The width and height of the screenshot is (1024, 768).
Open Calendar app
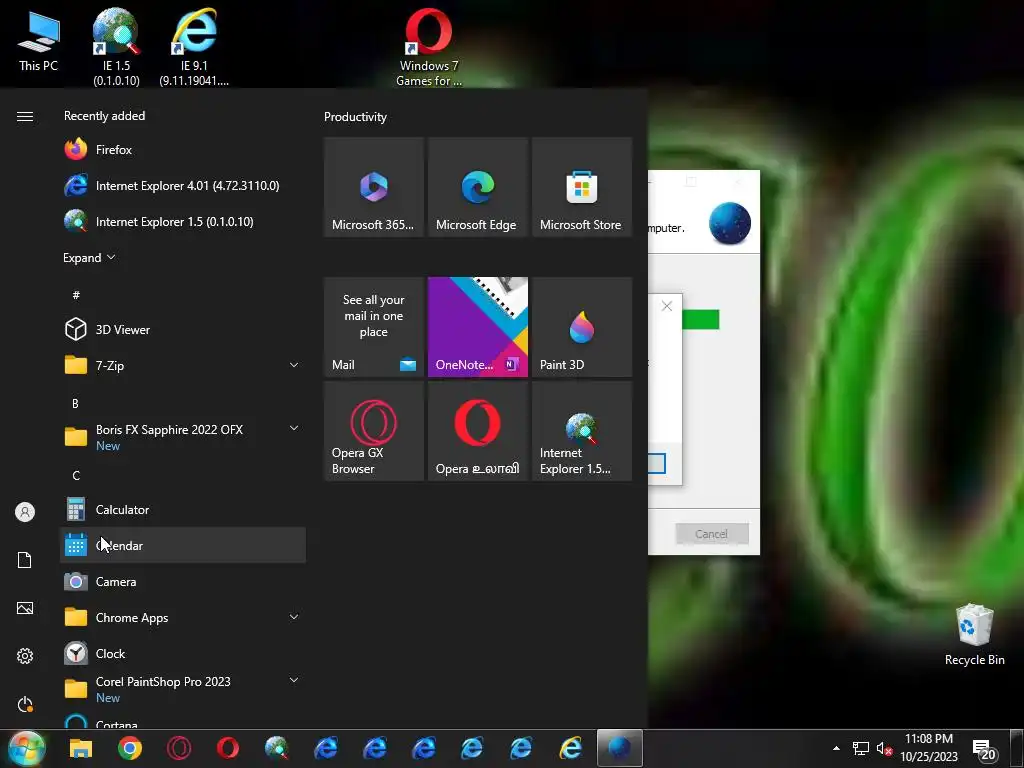tap(183, 545)
